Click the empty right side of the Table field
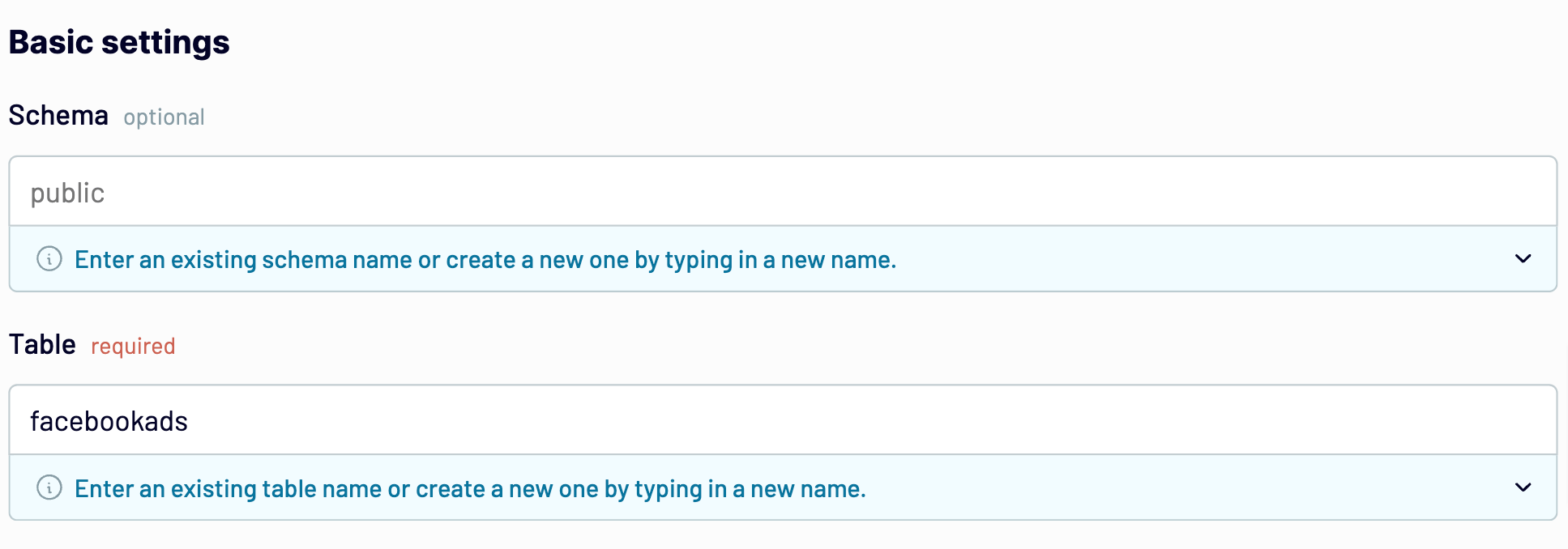Viewport: 1568px width, 549px height. pyautogui.click(x=1216, y=420)
